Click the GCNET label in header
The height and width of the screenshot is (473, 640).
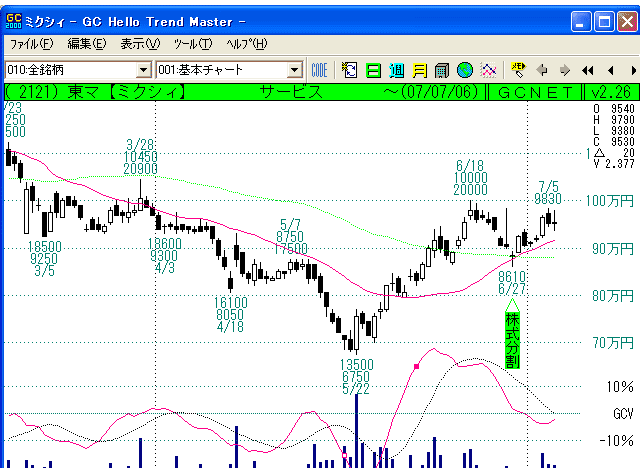coord(535,92)
